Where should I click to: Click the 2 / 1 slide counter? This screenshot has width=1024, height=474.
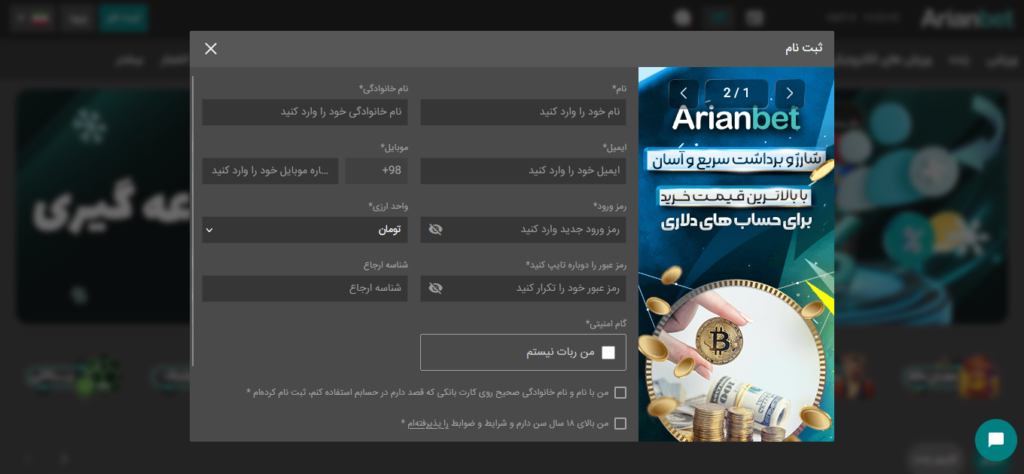click(x=737, y=93)
